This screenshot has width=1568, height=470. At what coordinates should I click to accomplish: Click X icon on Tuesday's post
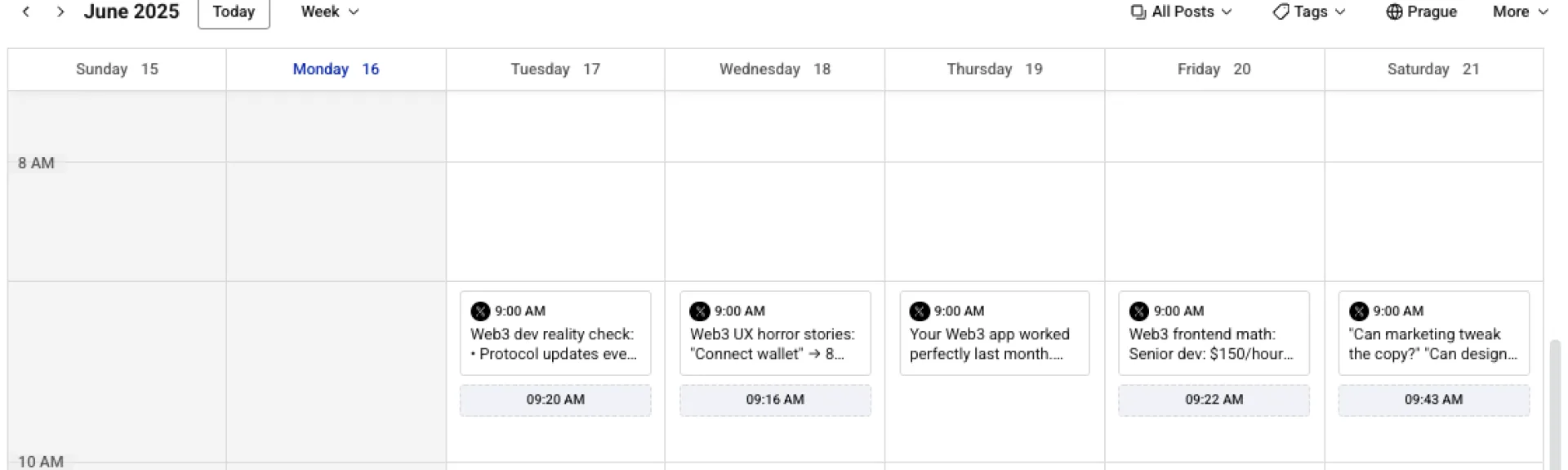point(480,311)
